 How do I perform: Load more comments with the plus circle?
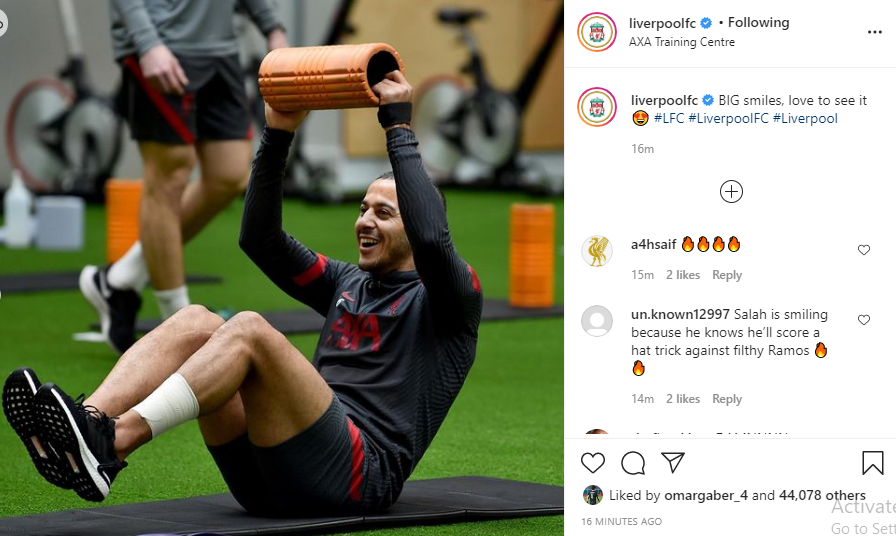pyautogui.click(x=731, y=191)
